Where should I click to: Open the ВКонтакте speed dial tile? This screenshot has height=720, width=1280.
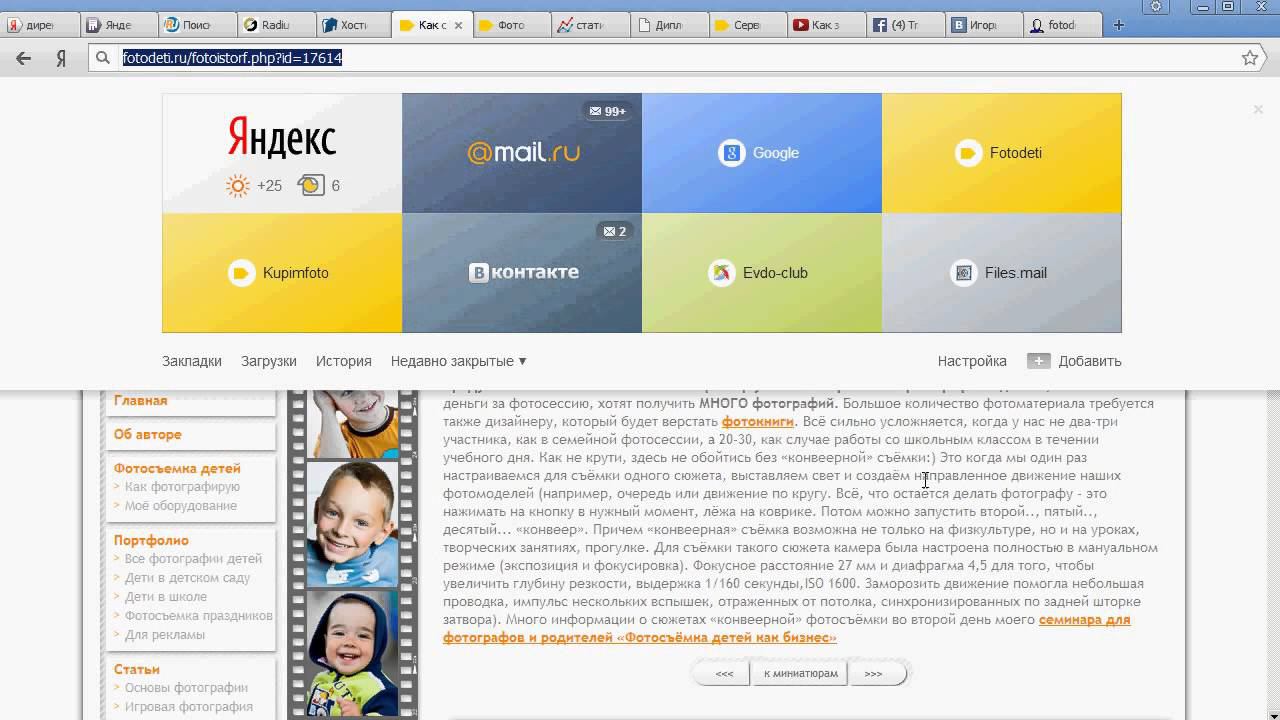[522, 273]
